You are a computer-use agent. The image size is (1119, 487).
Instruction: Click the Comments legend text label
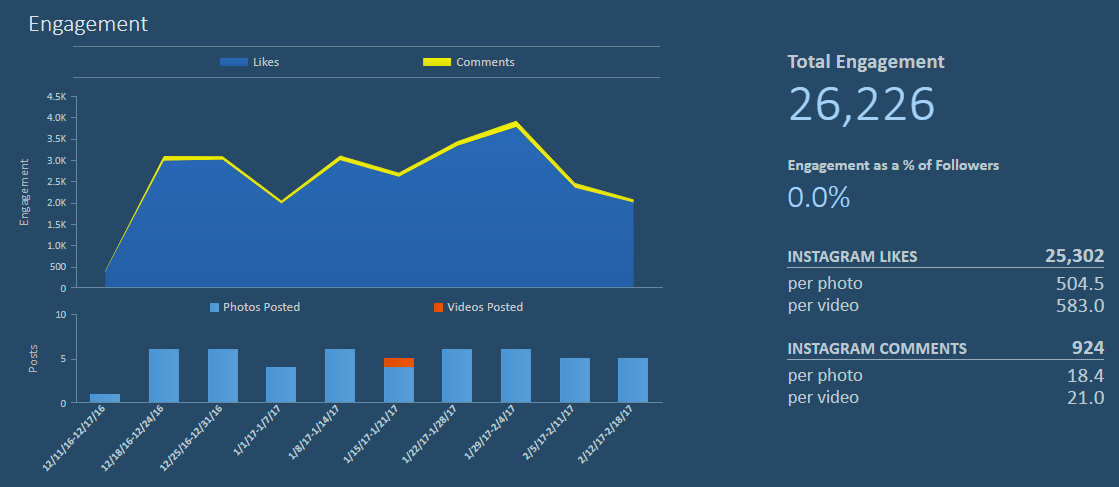pyautogui.click(x=485, y=62)
